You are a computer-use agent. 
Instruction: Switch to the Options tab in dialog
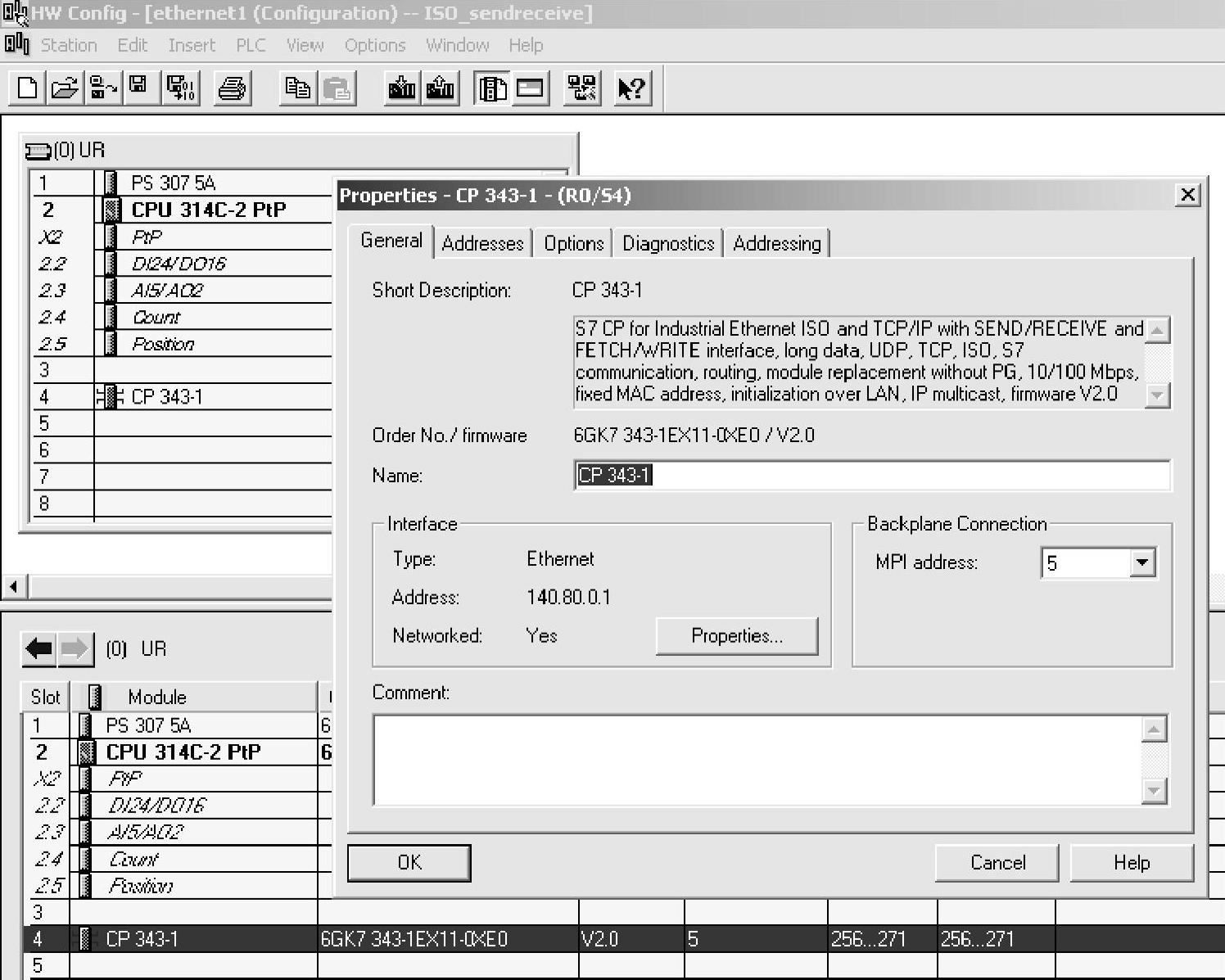click(574, 243)
